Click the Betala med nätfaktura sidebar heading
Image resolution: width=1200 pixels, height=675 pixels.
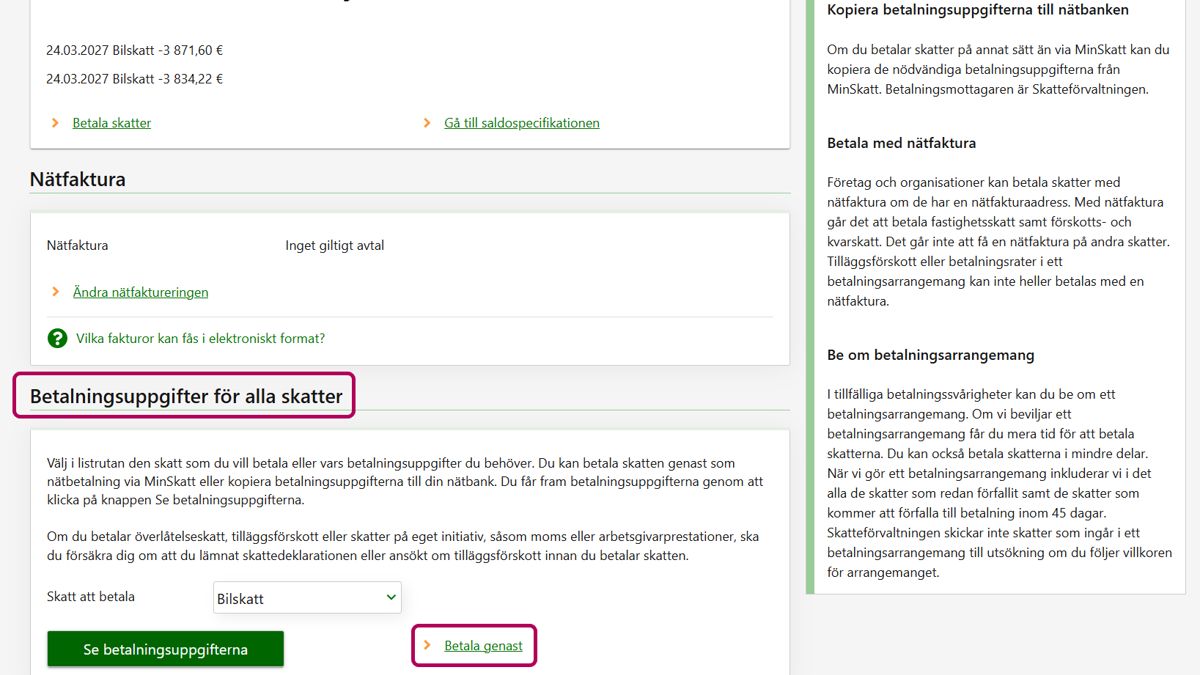coord(901,143)
